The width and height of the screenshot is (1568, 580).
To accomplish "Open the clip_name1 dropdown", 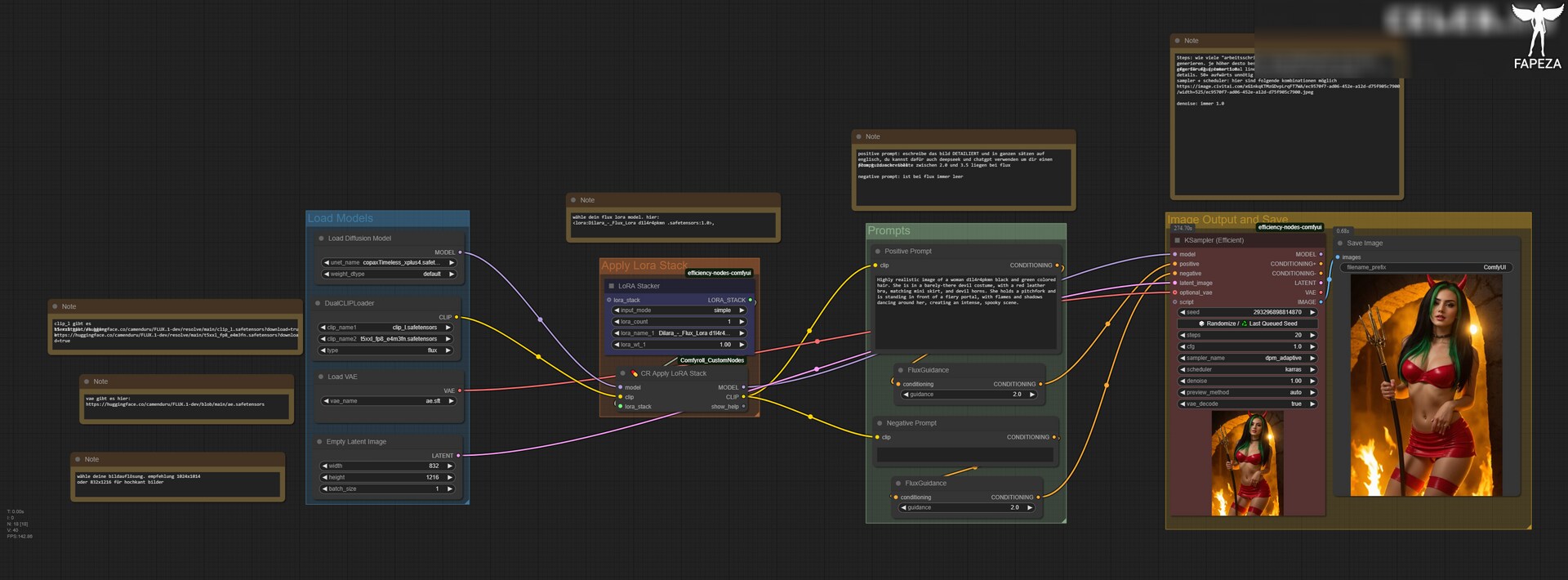I will point(385,328).
